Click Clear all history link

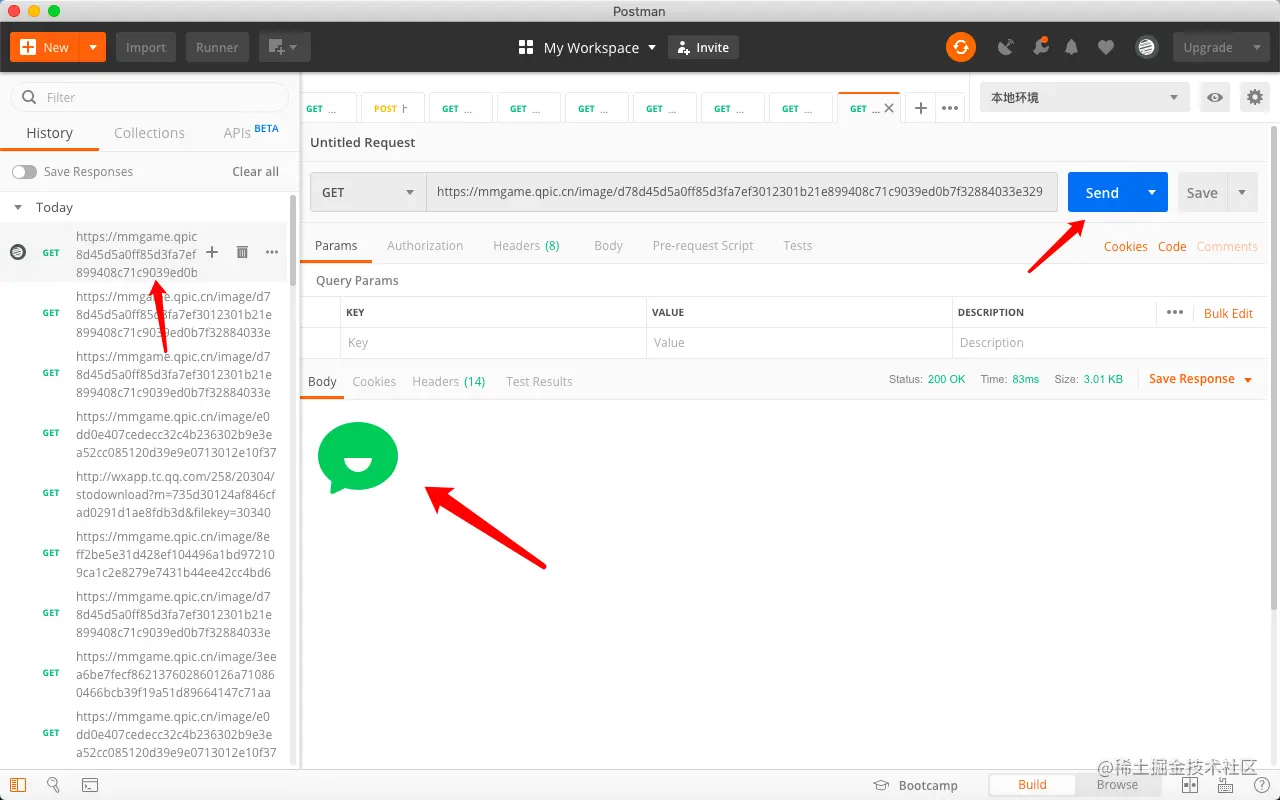tap(255, 172)
